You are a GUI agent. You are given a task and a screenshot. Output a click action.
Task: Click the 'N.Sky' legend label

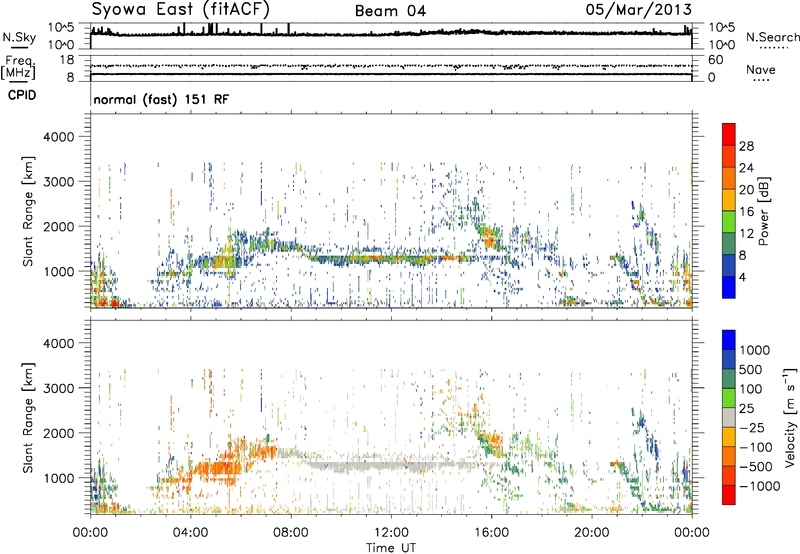tap(19, 37)
